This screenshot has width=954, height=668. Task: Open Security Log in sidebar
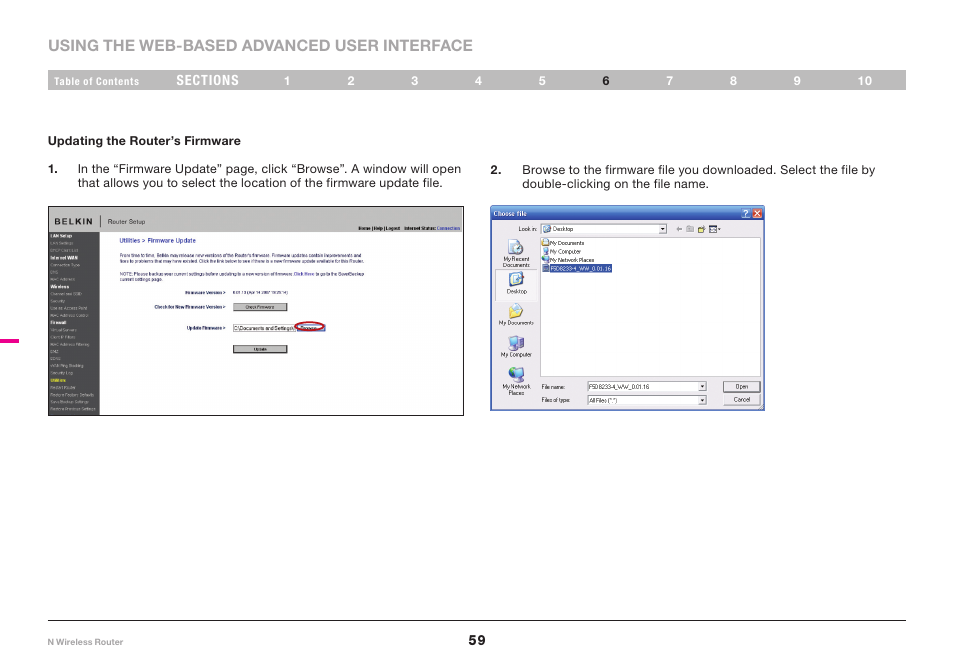pos(61,373)
